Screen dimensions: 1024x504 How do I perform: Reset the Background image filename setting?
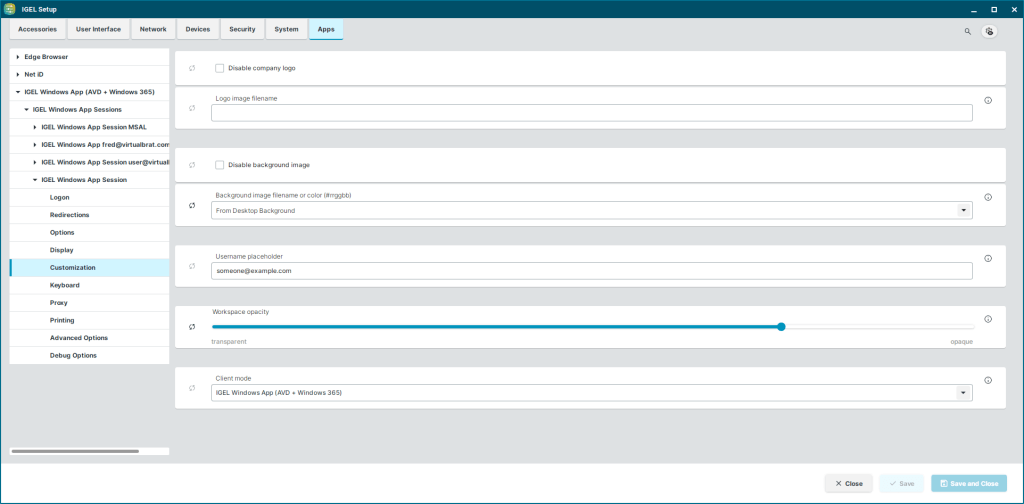pos(192,205)
